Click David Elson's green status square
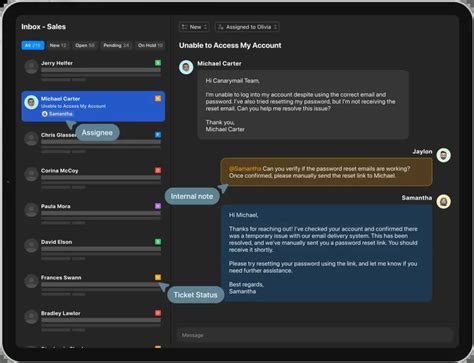The height and width of the screenshot is (363, 474). [x=158, y=242]
